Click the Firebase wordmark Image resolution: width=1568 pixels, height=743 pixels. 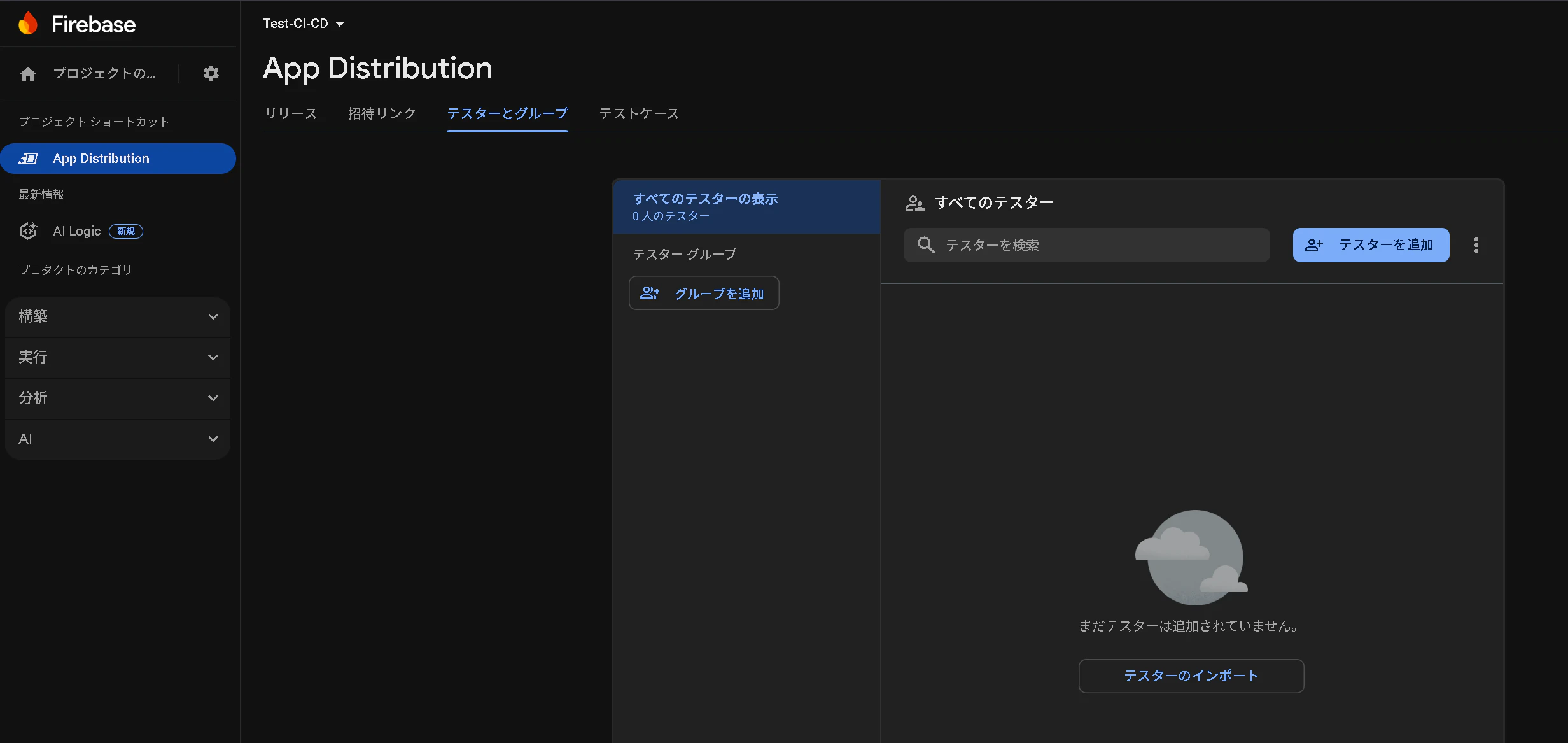[94, 24]
